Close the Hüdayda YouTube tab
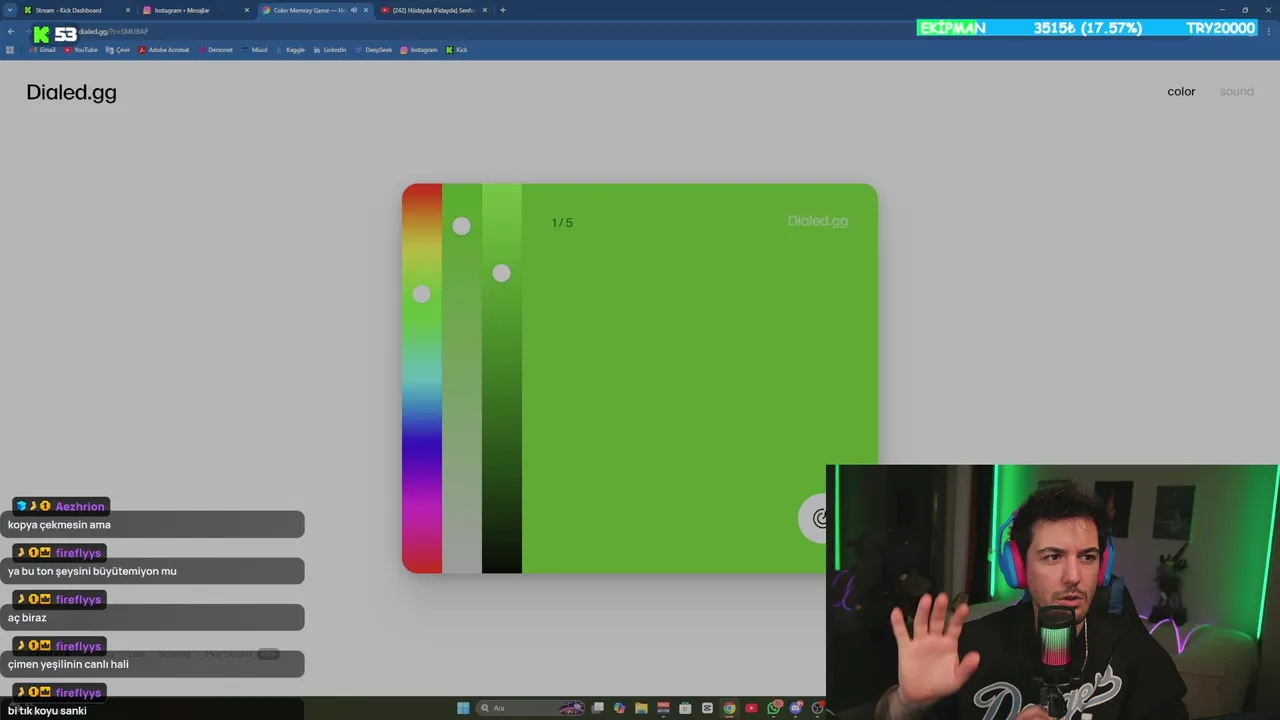This screenshot has height=720, width=1280. 485,10
